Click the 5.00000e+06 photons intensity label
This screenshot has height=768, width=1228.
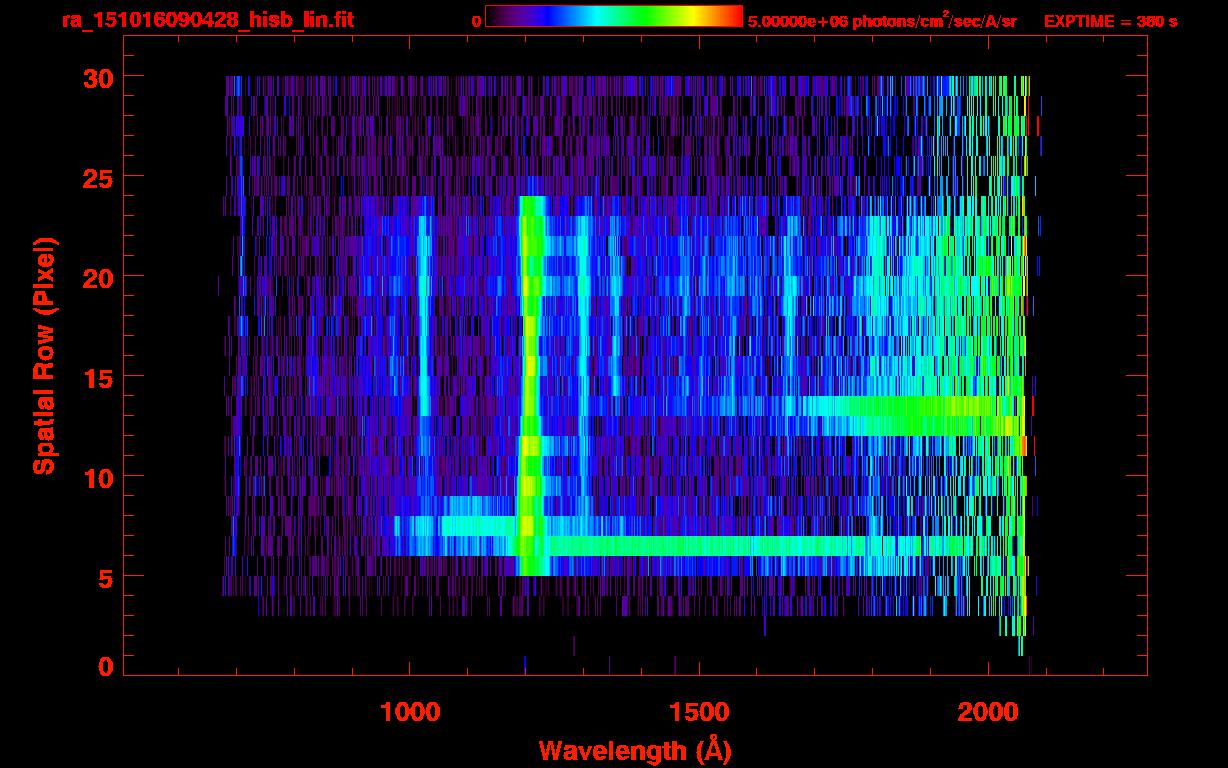click(x=882, y=21)
